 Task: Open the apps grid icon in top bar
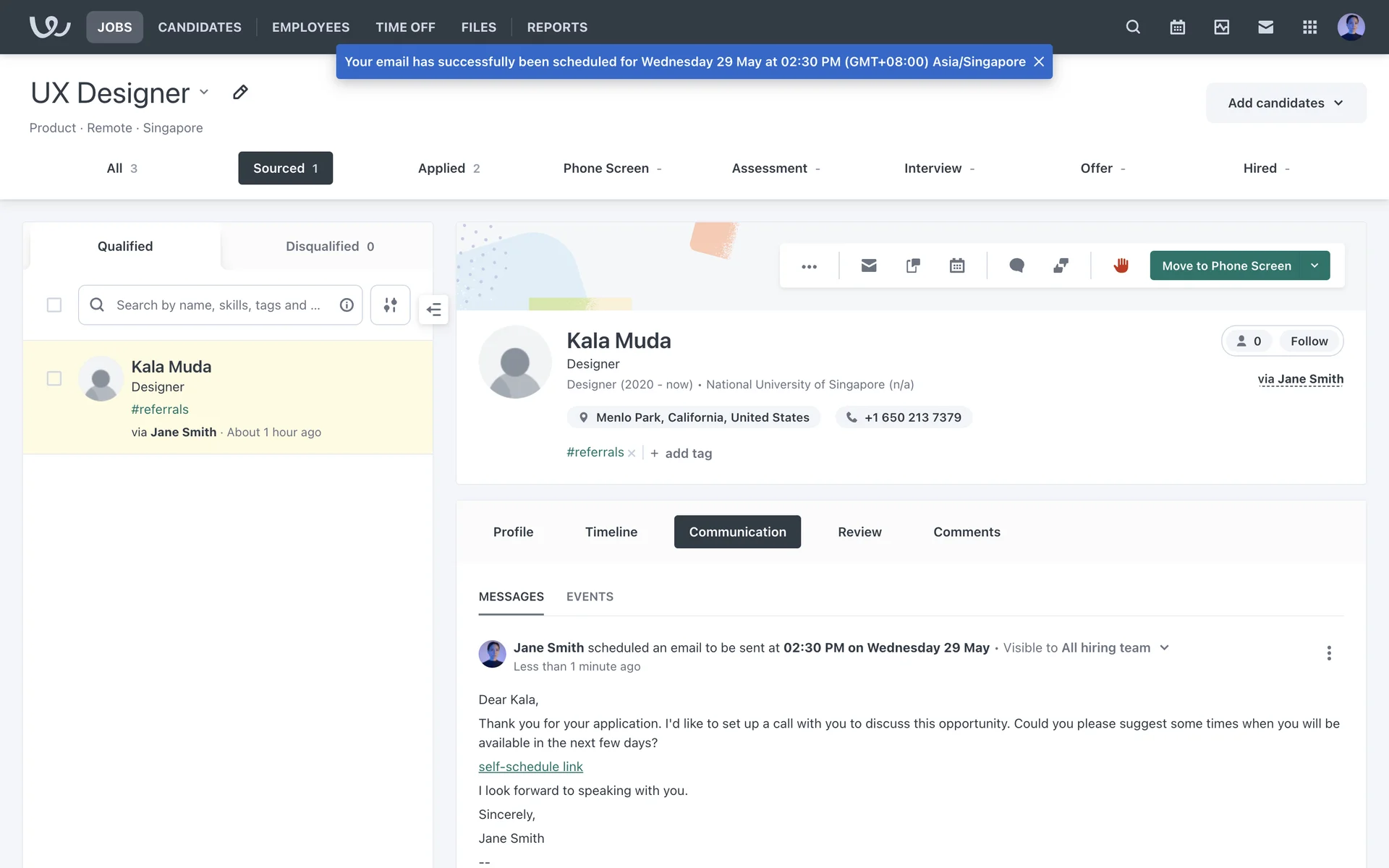[x=1309, y=27]
